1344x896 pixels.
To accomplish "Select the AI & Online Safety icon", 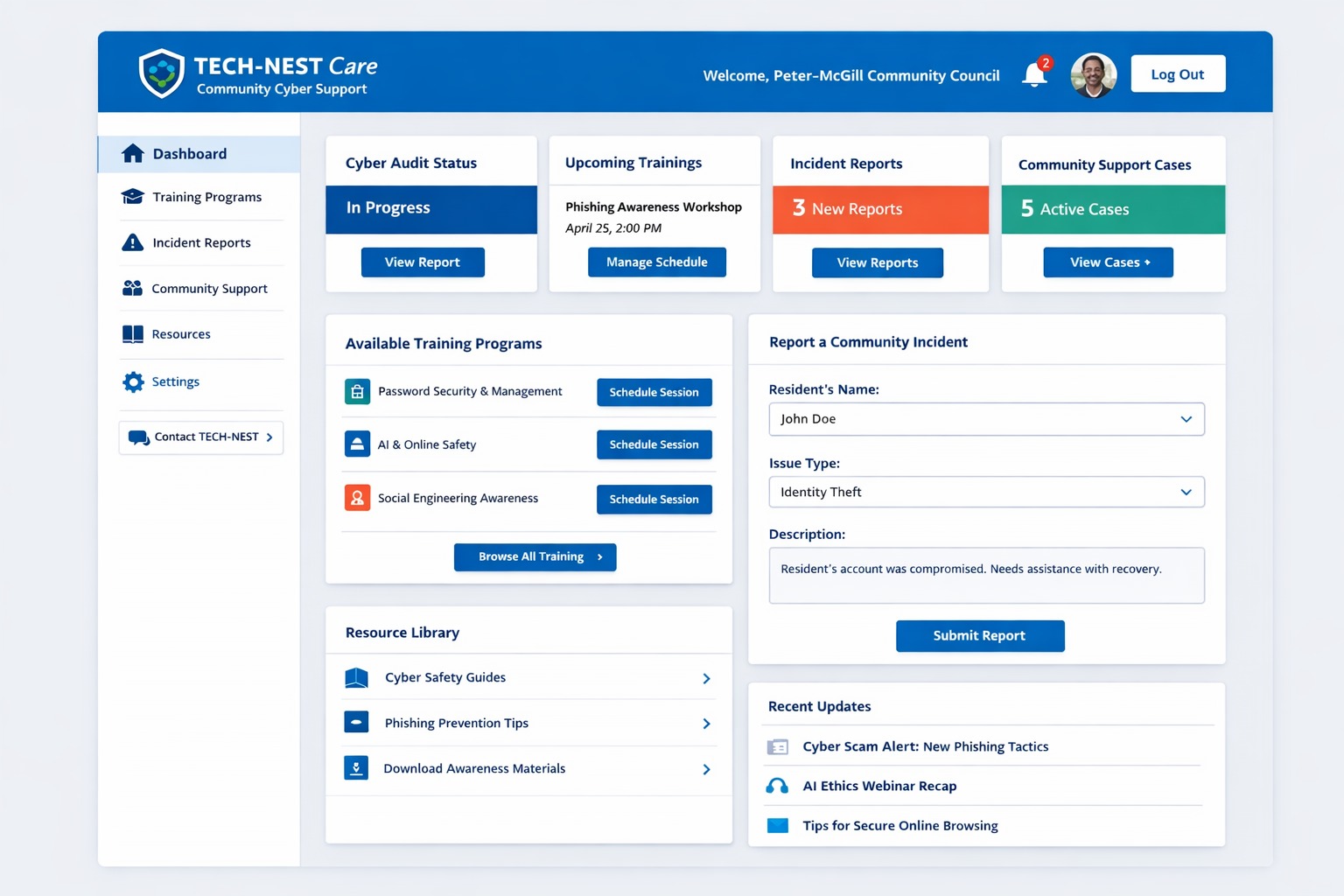I will coord(357,444).
